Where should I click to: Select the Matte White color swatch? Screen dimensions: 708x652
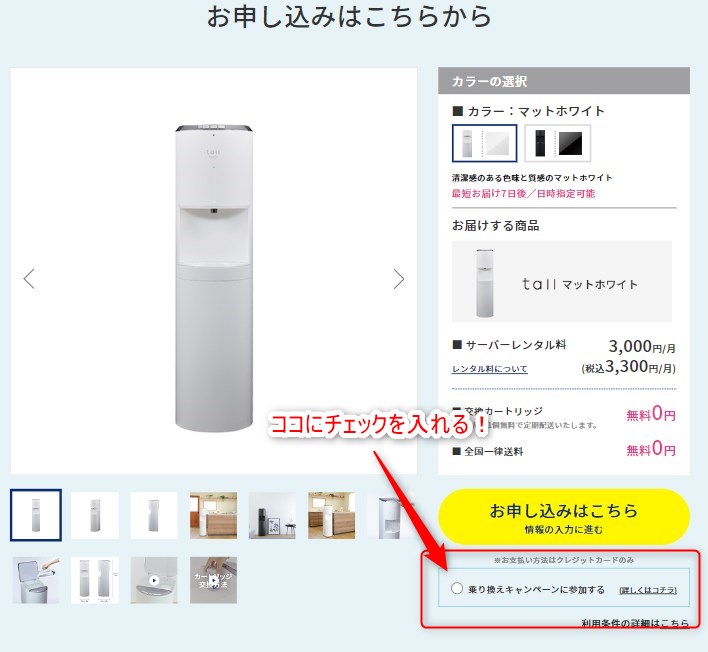point(484,143)
